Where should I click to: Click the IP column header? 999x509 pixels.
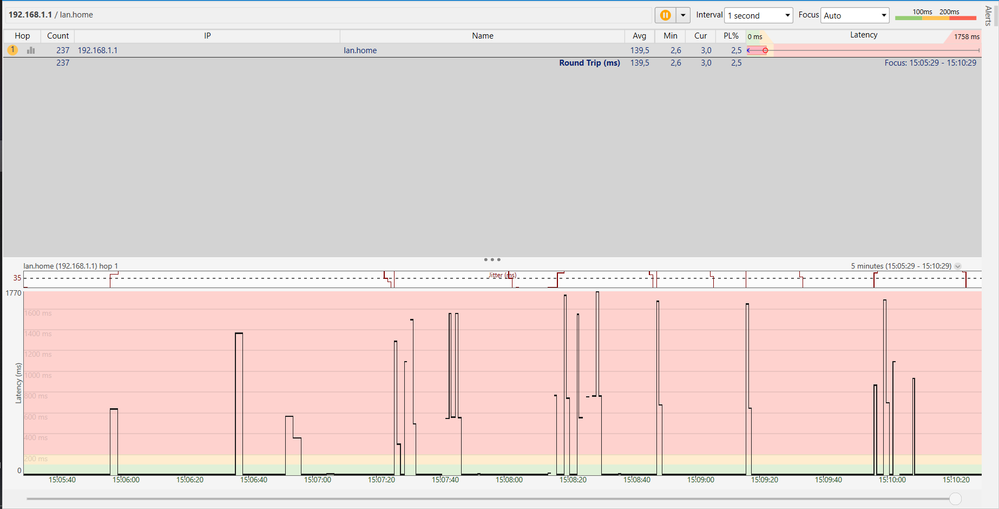point(206,35)
